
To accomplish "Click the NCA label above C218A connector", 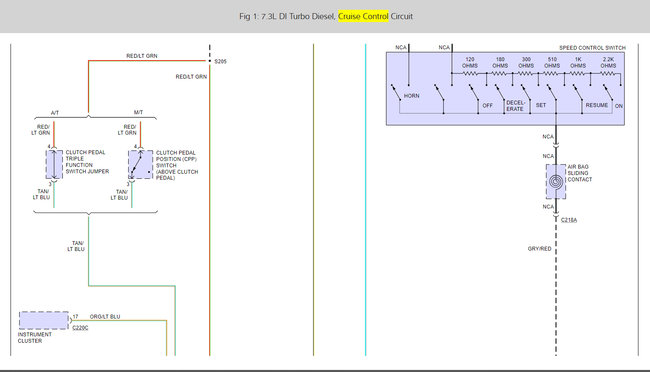I will tap(548, 207).
